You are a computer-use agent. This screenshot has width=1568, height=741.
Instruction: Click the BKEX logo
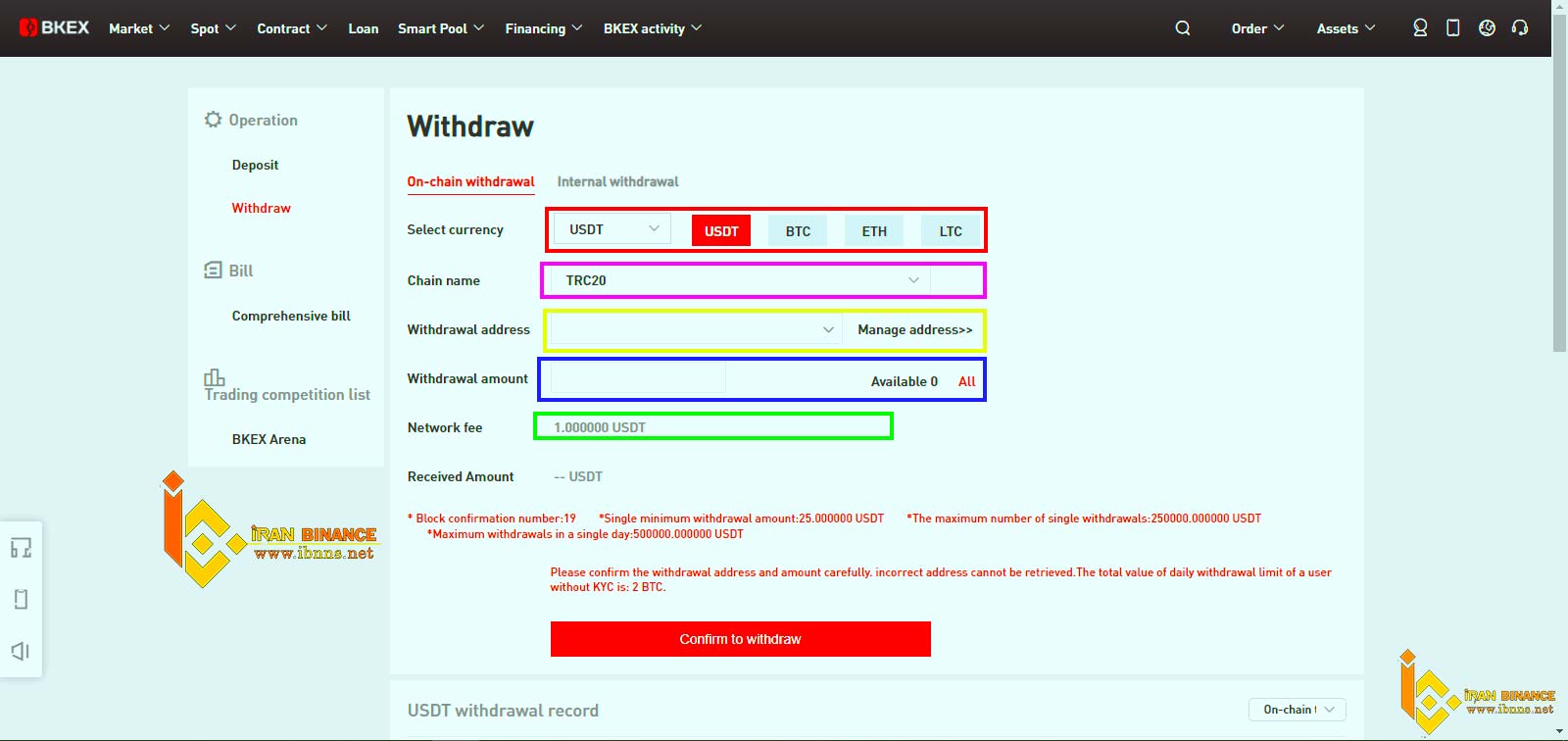click(54, 27)
